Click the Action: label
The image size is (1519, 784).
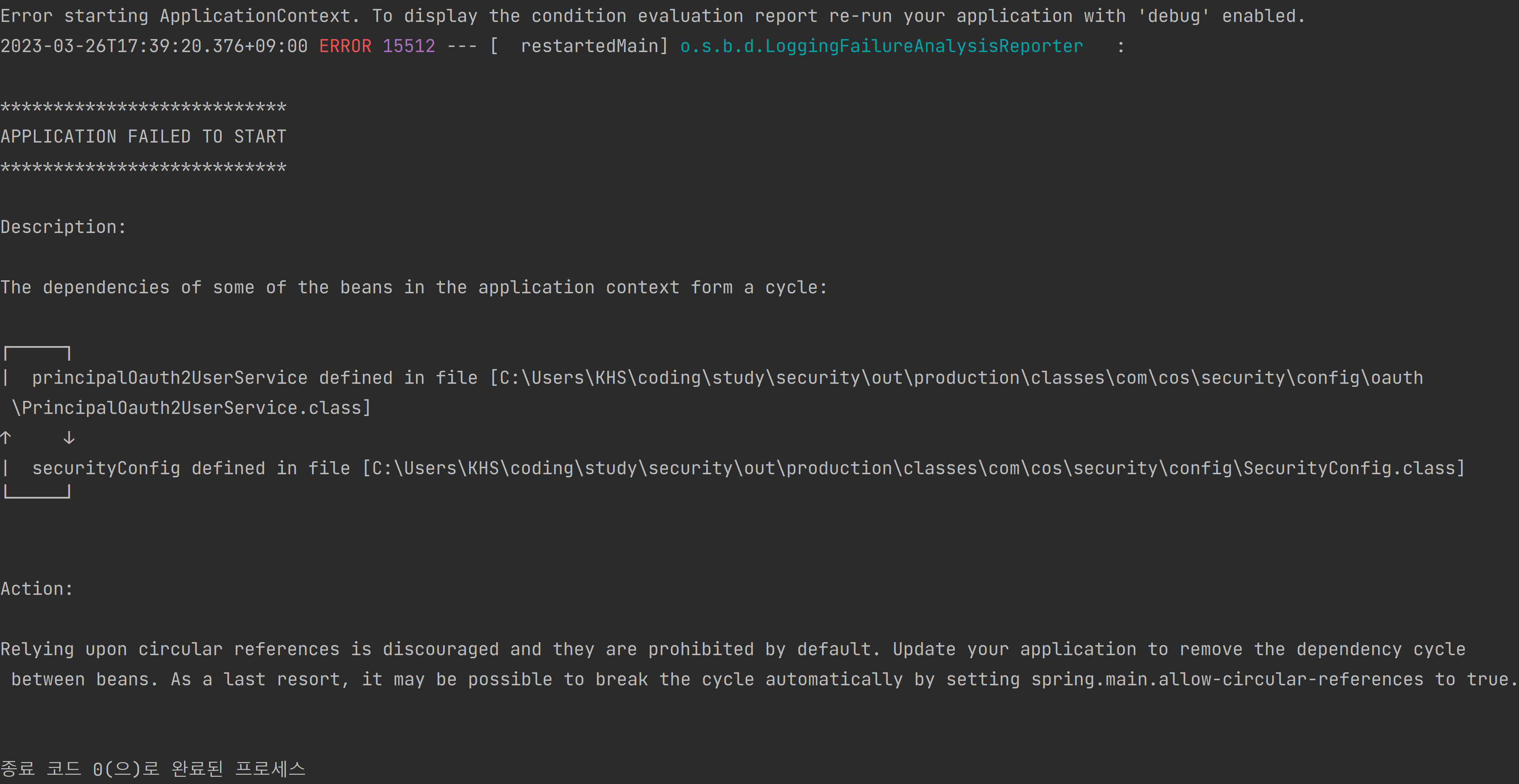pos(37,588)
